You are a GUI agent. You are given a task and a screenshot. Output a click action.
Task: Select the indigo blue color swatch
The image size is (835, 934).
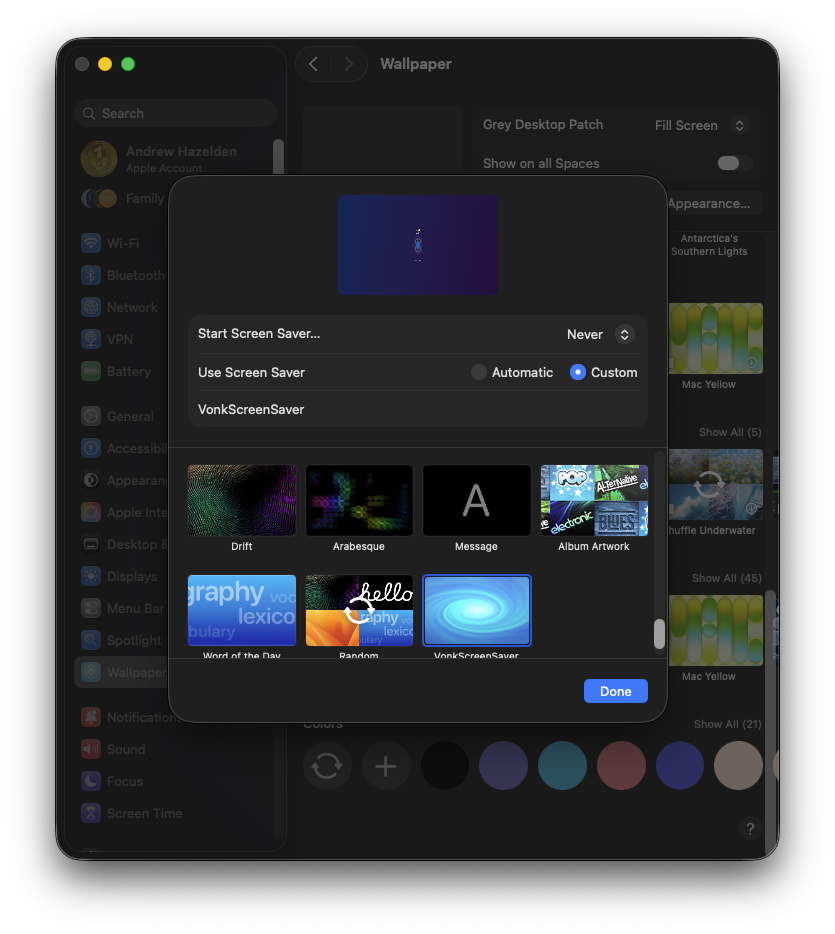pos(680,765)
